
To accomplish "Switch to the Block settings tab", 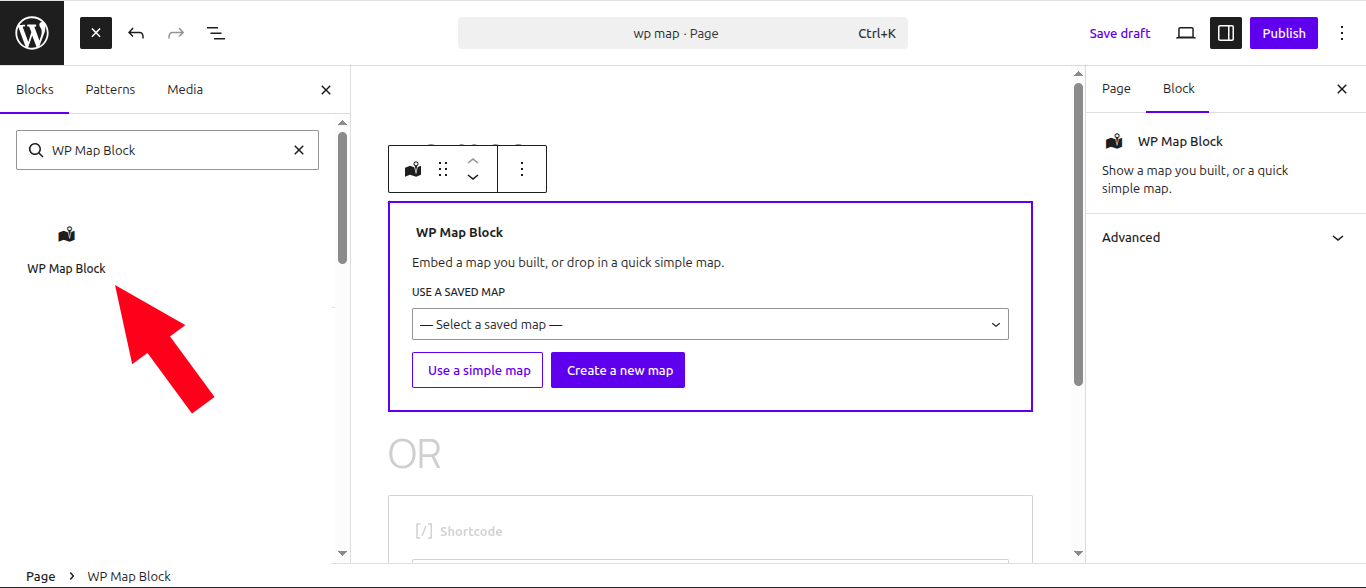I will point(1179,89).
